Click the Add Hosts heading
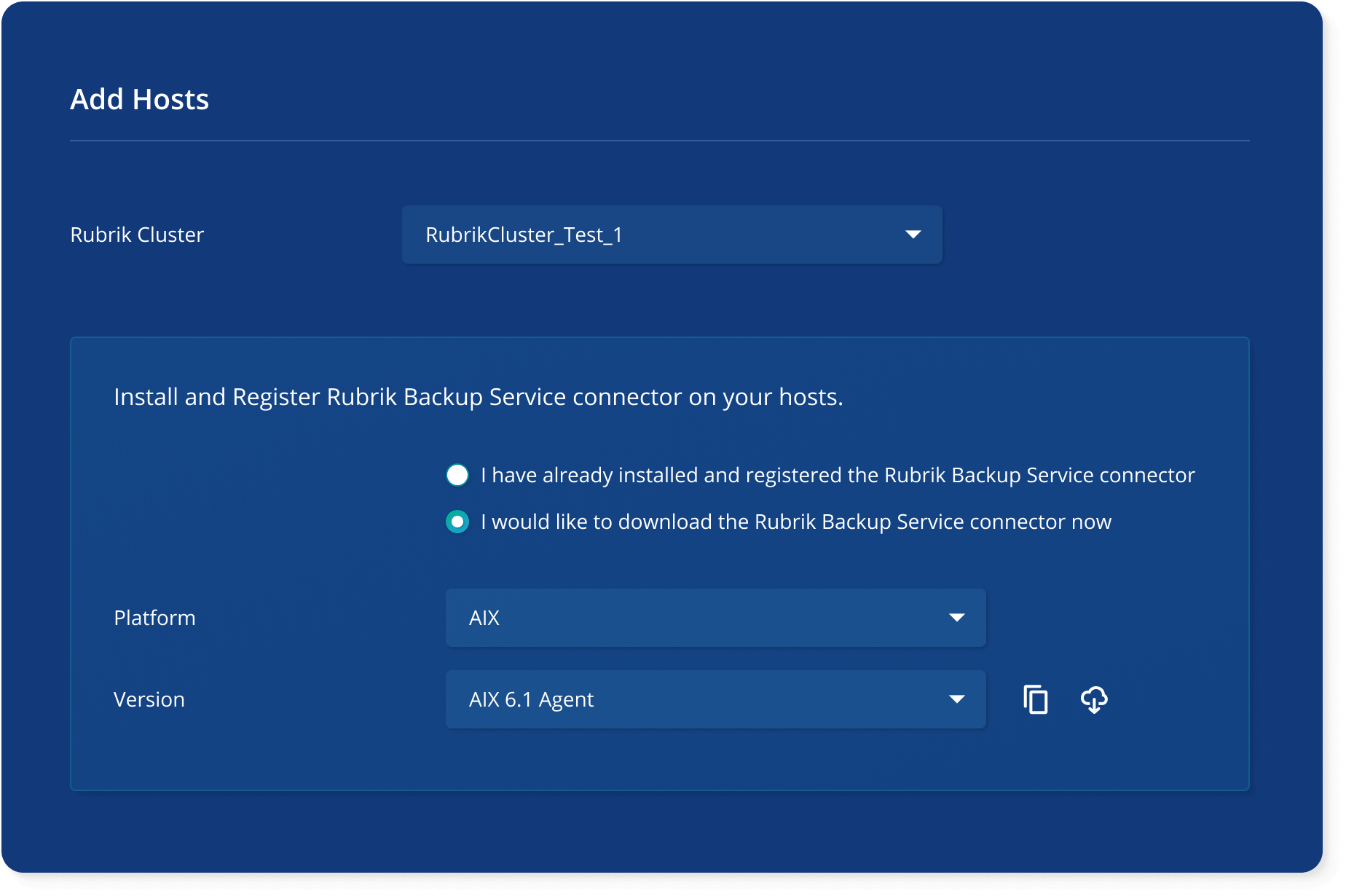 140,99
